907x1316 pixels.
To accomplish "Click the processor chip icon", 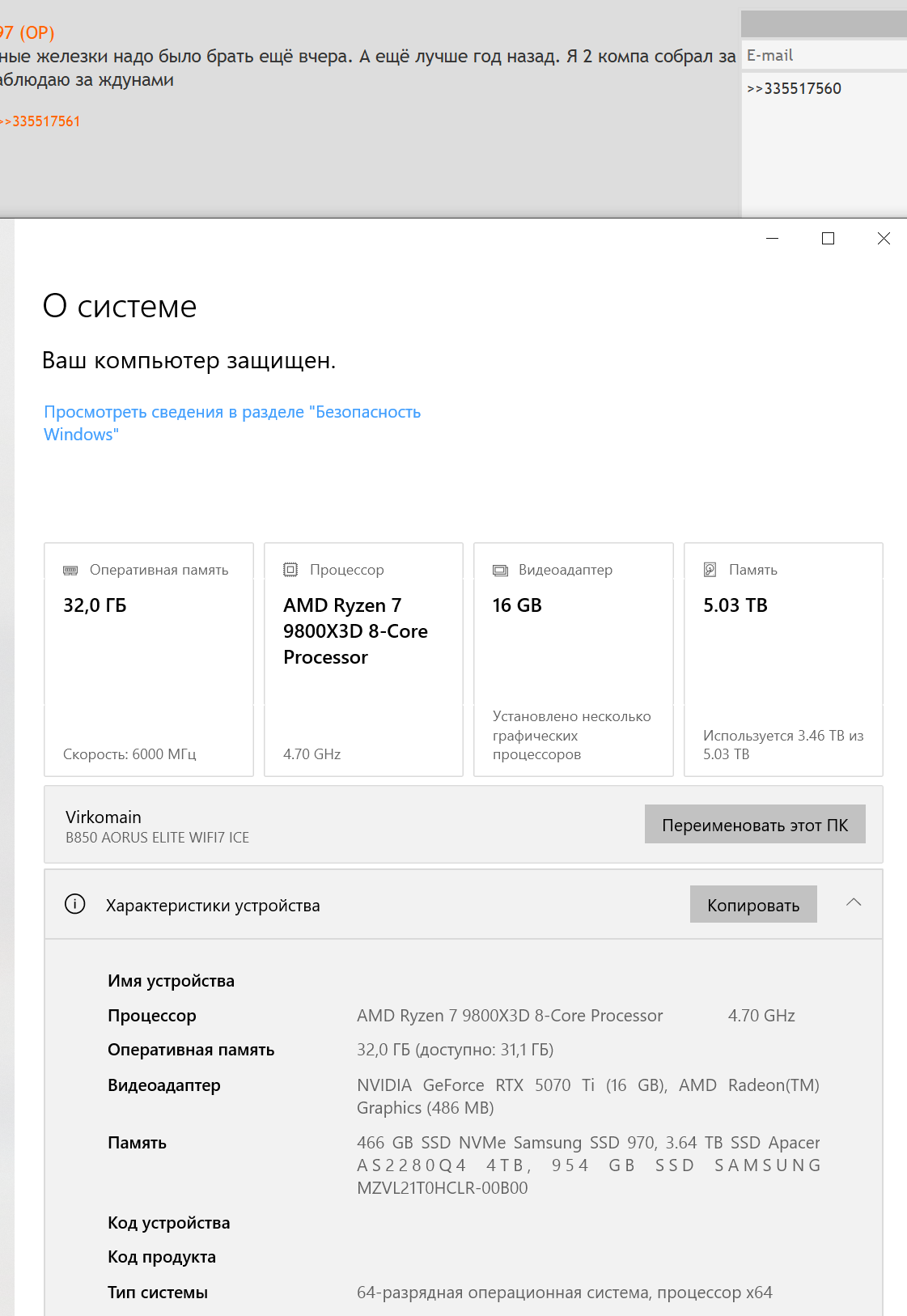I will tap(290, 570).
